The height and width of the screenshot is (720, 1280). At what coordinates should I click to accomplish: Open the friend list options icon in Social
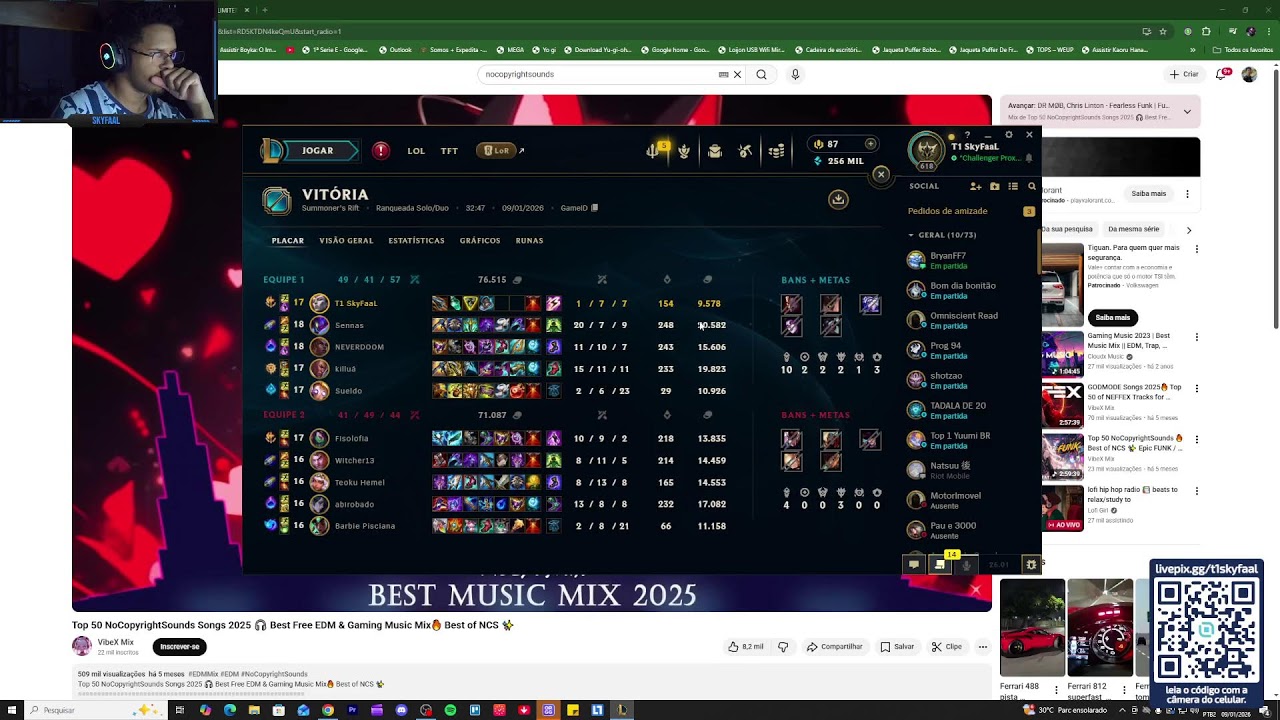point(1013,186)
